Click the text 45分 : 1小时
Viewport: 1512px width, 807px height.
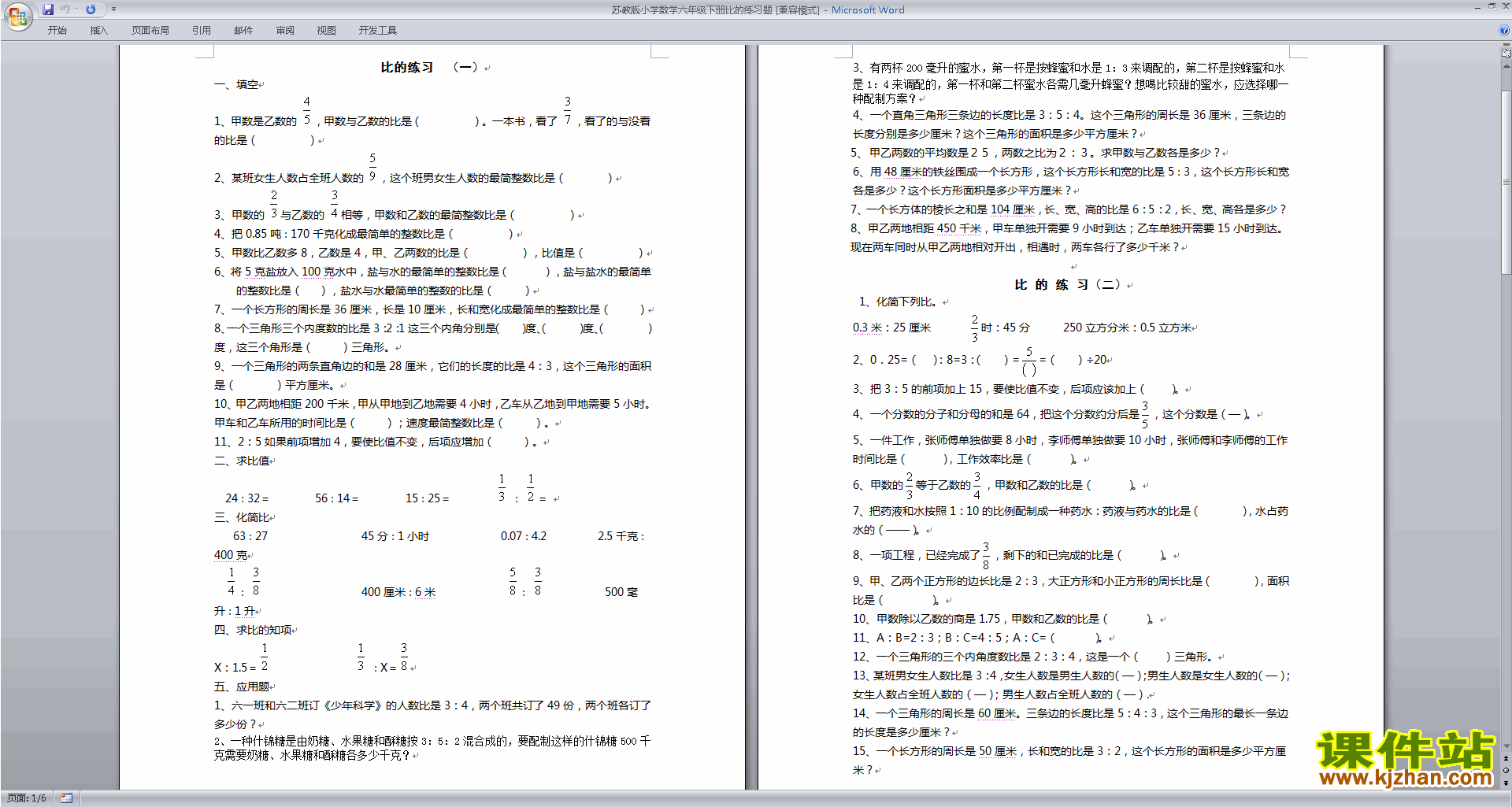click(395, 536)
